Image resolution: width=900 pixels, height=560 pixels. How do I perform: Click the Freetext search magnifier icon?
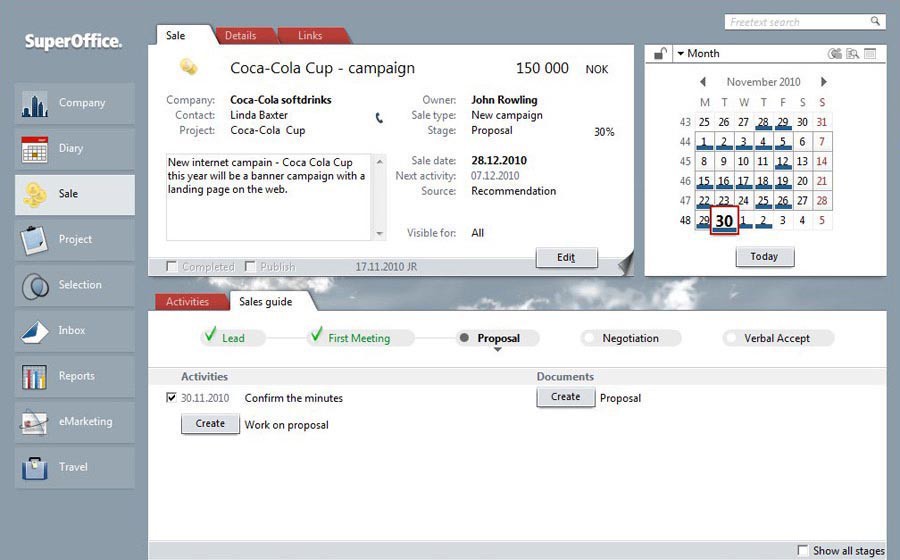pyautogui.click(x=875, y=21)
